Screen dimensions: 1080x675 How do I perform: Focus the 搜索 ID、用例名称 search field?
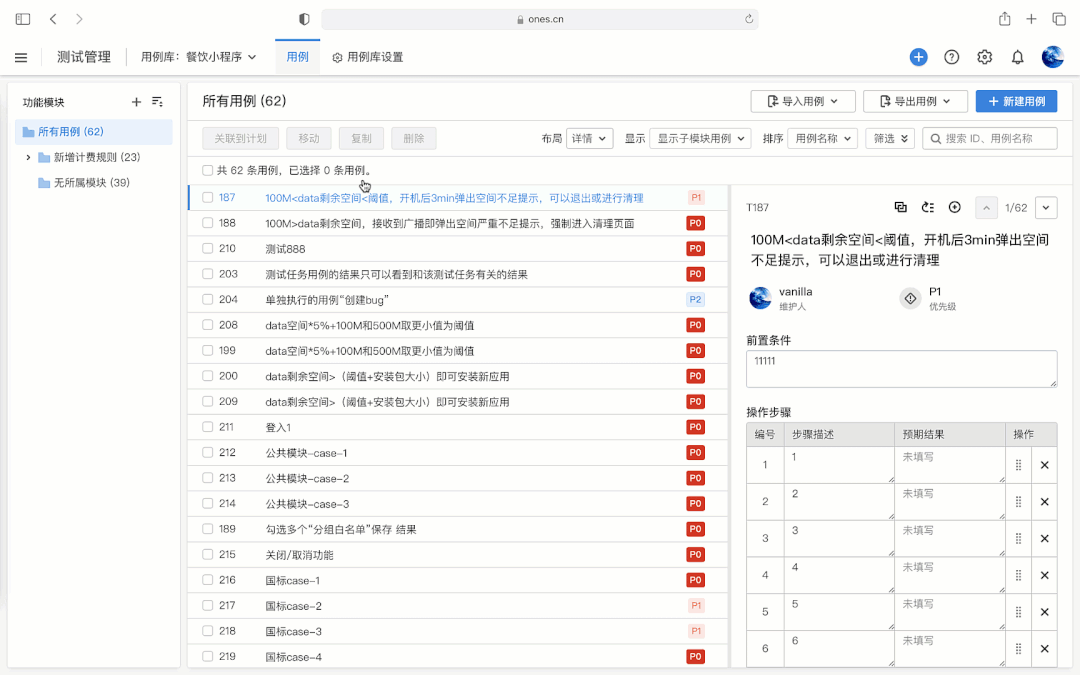[x=990, y=138]
